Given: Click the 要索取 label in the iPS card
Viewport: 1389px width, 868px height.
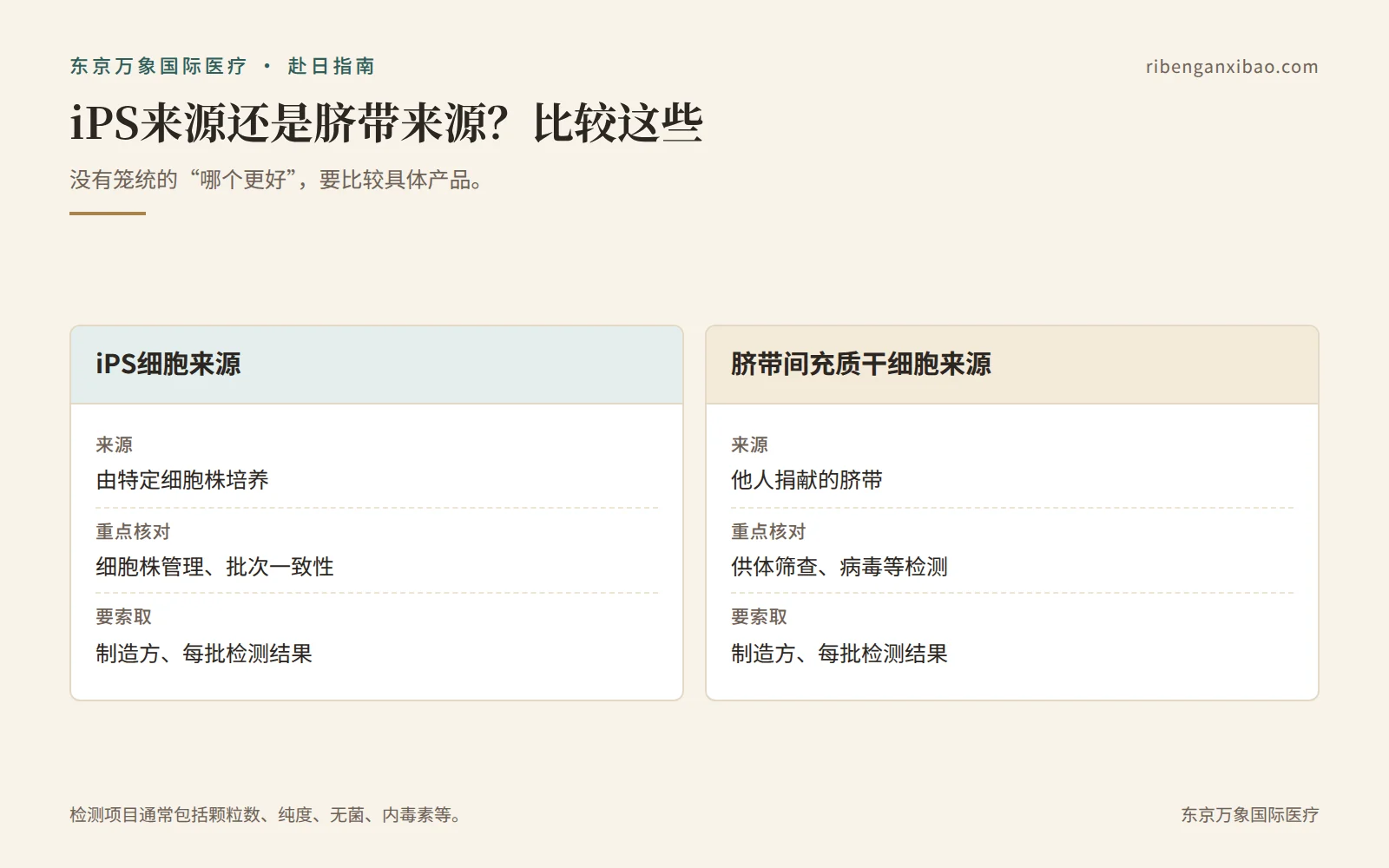Looking at the screenshot, I should [x=123, y=617].
